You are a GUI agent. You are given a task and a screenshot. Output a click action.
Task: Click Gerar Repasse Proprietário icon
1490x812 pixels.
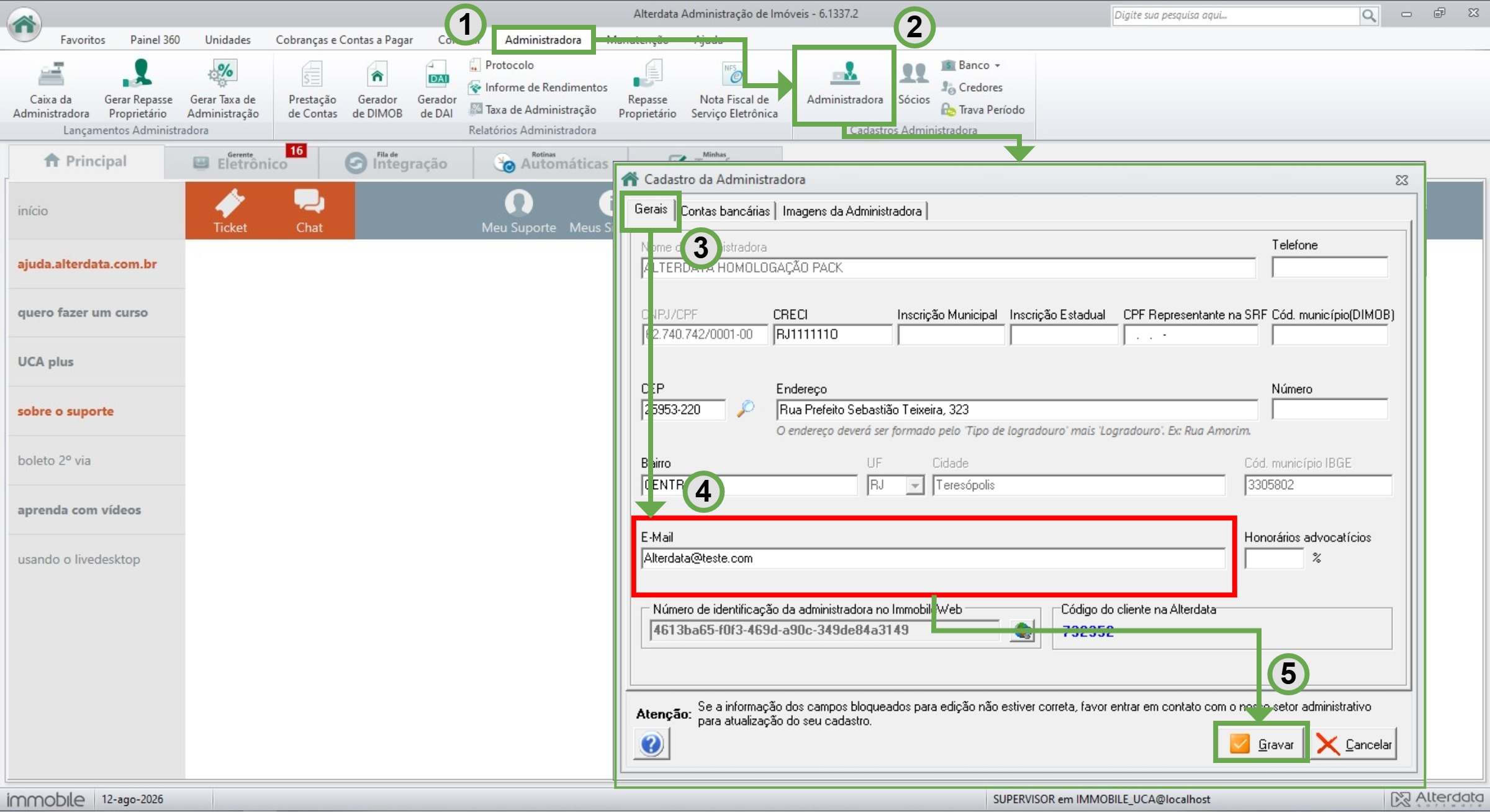(x=138, y=89)
